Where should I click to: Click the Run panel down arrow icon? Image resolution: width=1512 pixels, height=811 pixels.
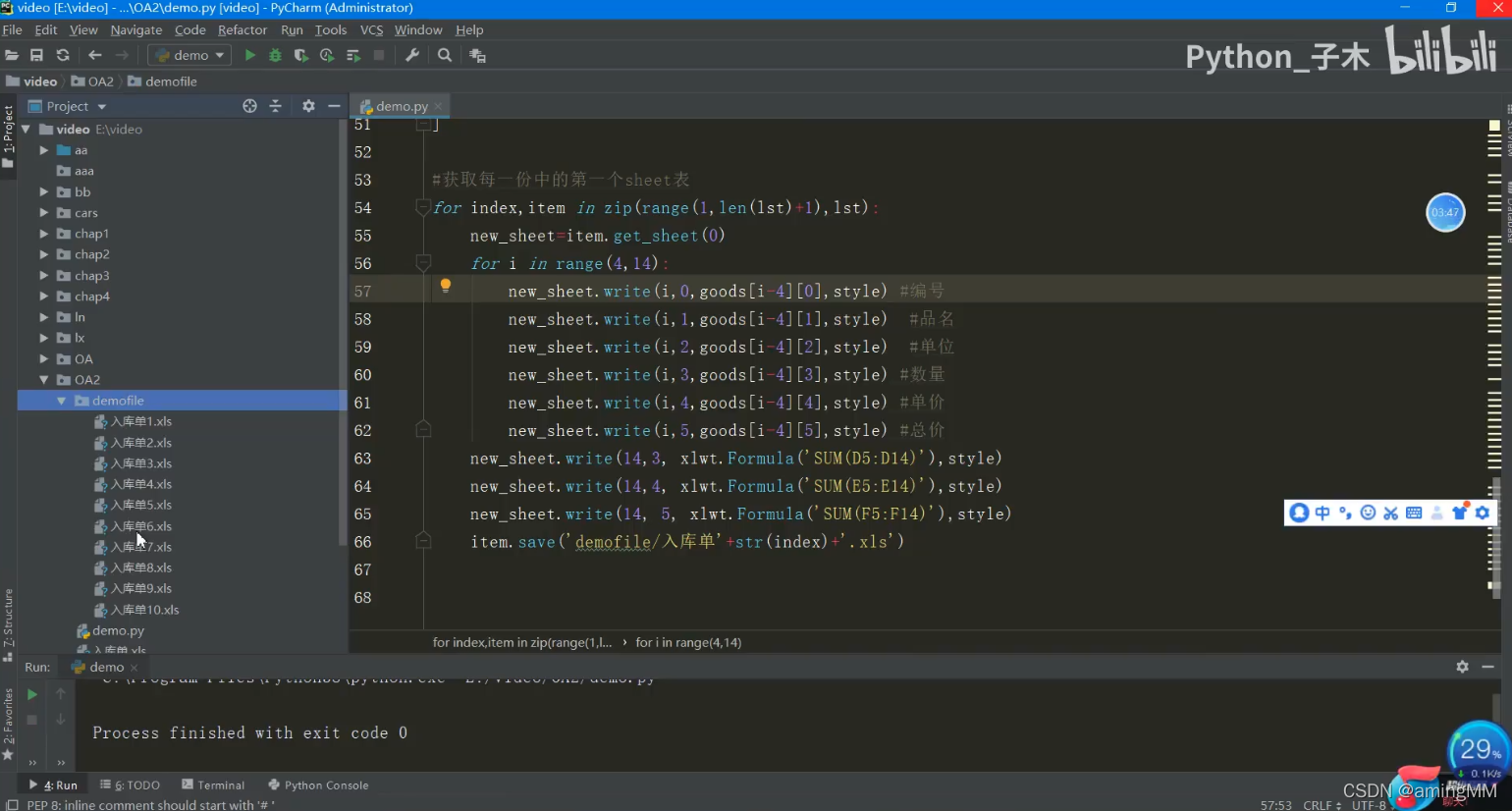(x=61, y=720)
